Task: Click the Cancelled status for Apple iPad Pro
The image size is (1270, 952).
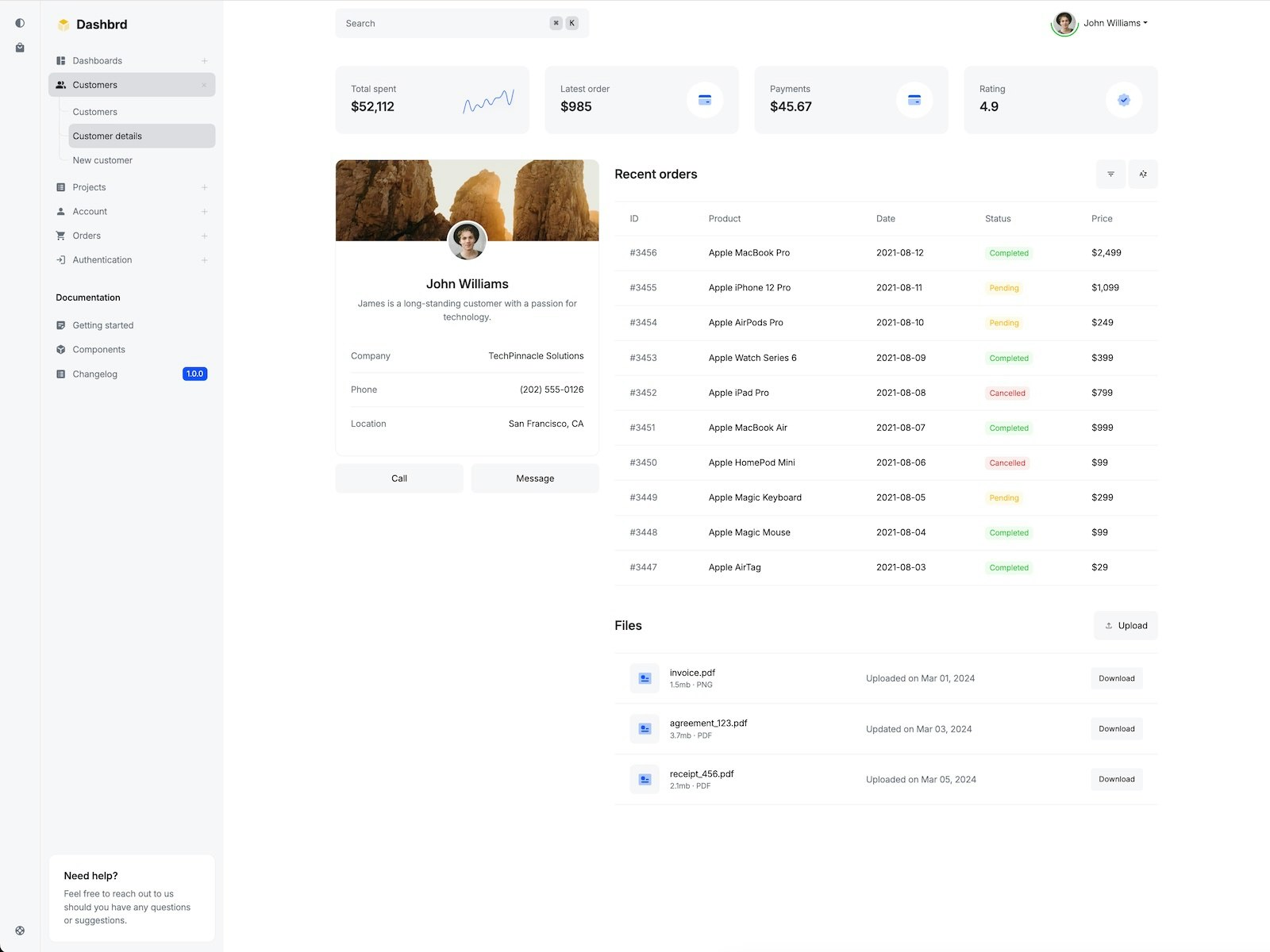Action: 1007,393
